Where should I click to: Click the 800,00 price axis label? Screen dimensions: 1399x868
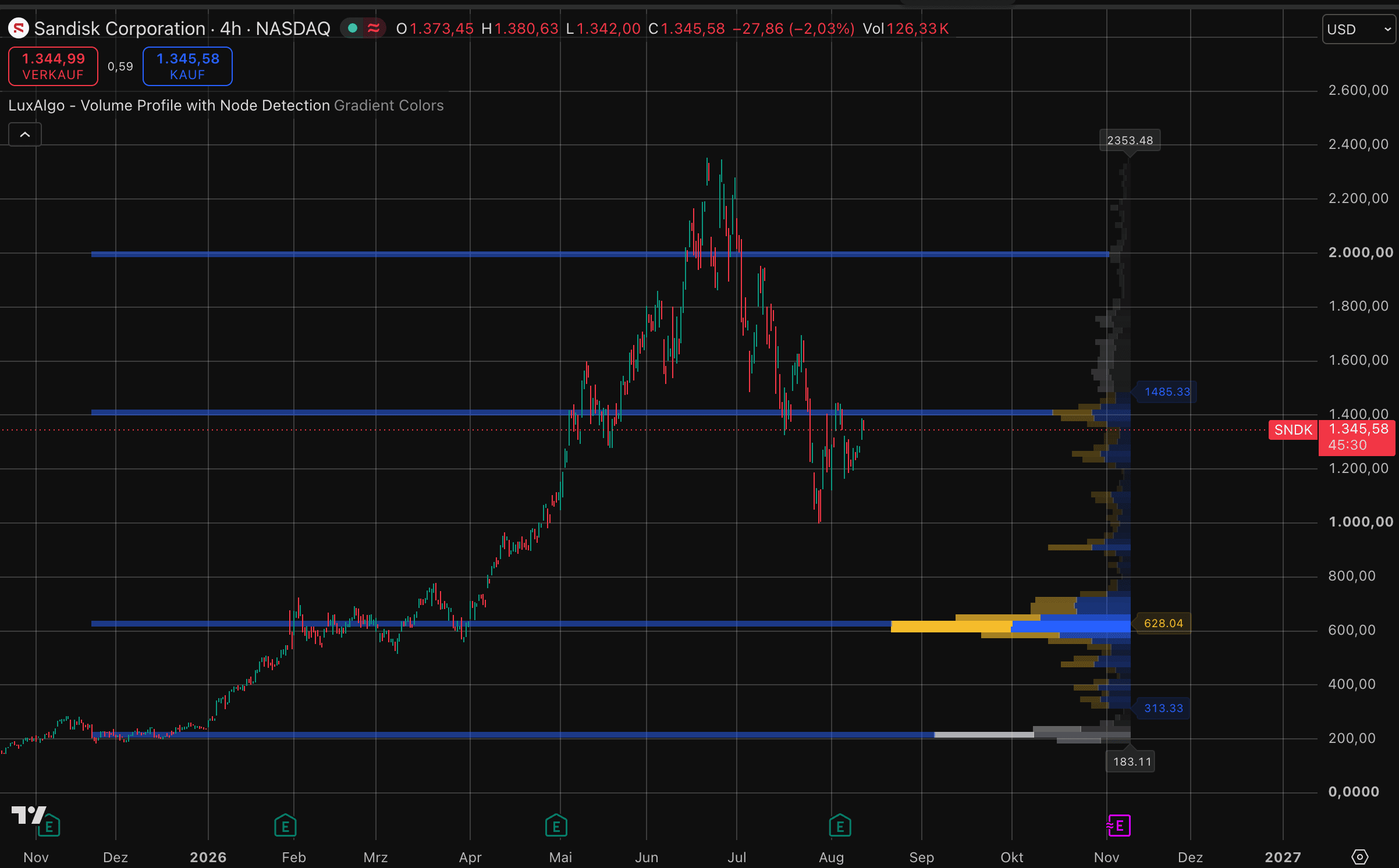(x=1352, y=576)
